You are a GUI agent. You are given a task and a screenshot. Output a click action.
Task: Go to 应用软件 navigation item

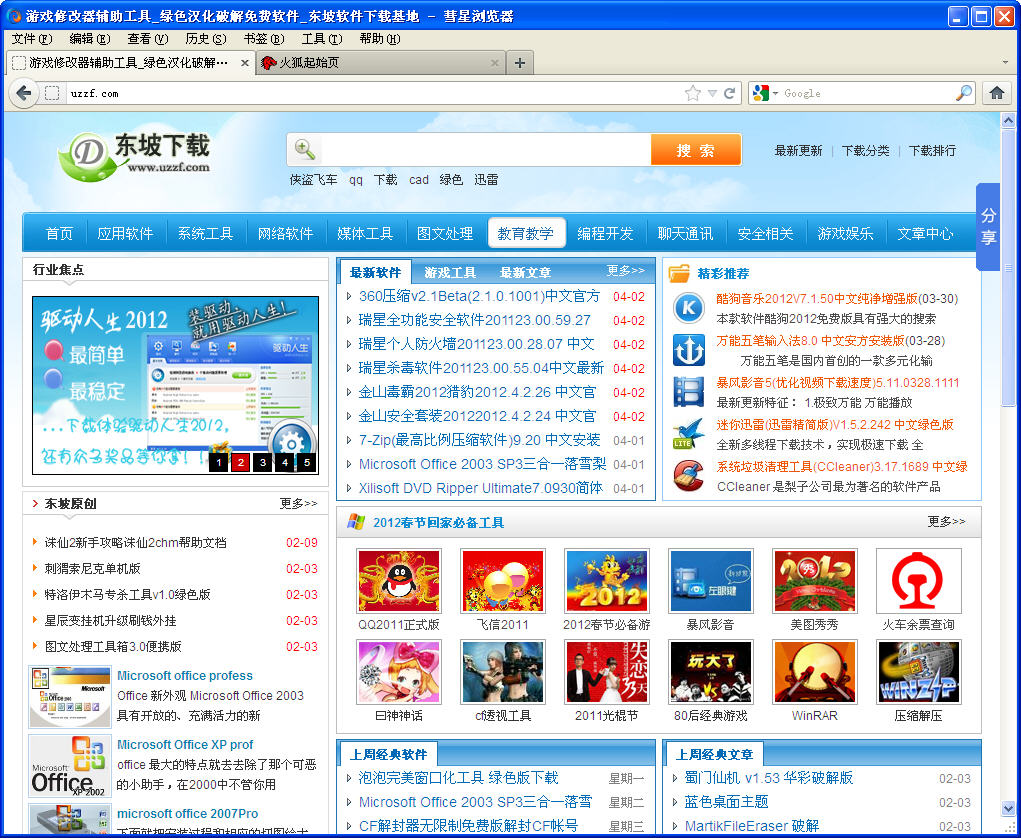click(125, 234)
